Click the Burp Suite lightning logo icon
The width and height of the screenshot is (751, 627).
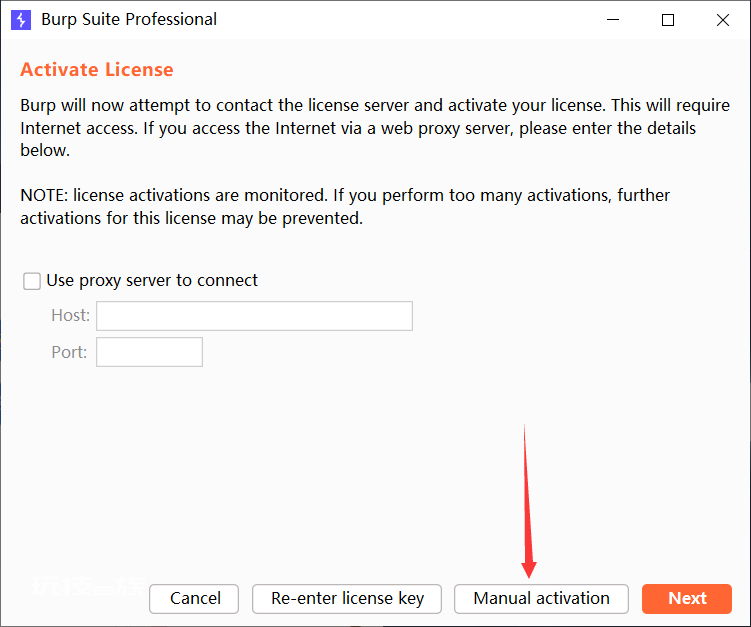(x=21, y=20)
